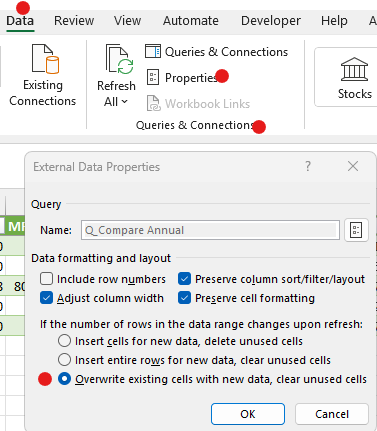The height and width of the screenshot is (431, 377).
Task: Uncheck Preserve column sort/filter/layout
Action: pyautogui.click(x=184, y=279)
